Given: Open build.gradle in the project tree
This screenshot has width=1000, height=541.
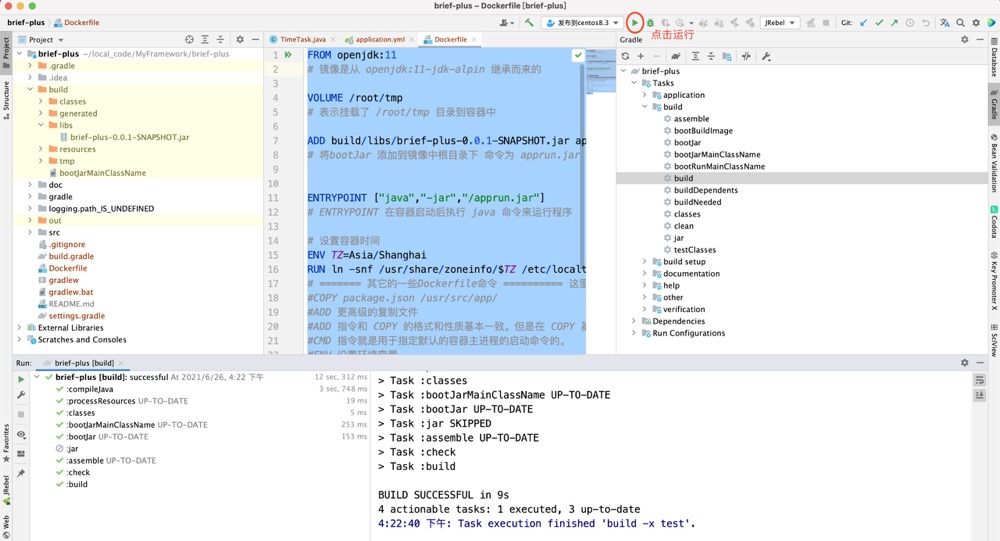Looking at the screenshot, I should tap(71, 256).
